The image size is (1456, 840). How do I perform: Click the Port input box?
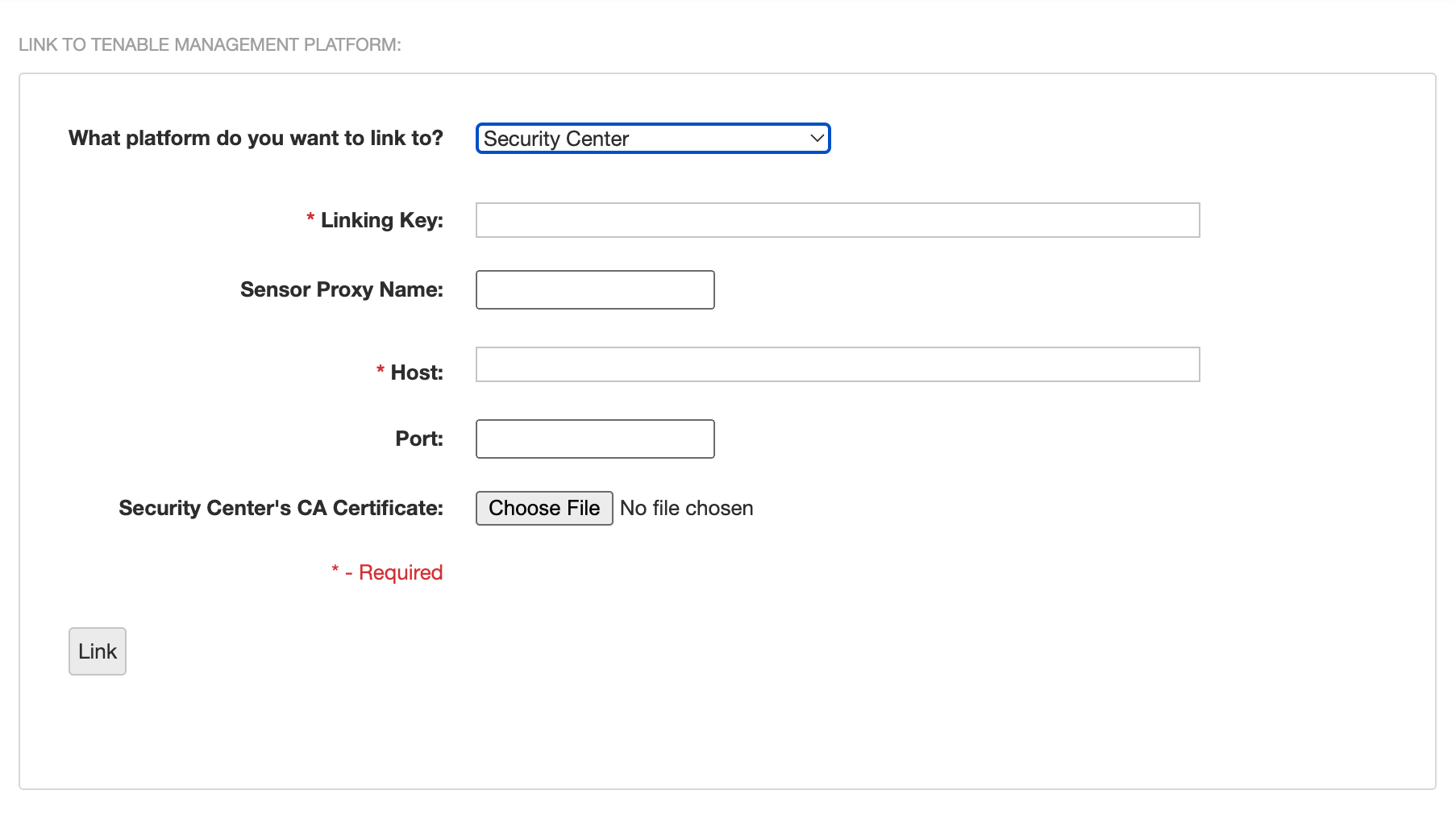(595, 439)
